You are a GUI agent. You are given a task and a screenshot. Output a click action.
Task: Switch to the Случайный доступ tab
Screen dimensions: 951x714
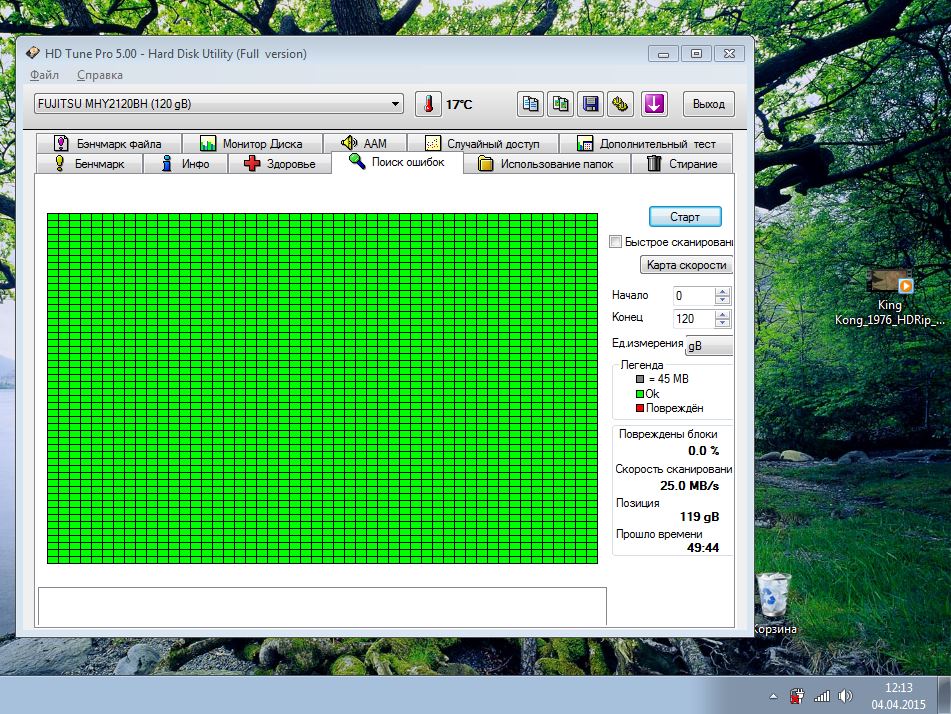[482, 144]
